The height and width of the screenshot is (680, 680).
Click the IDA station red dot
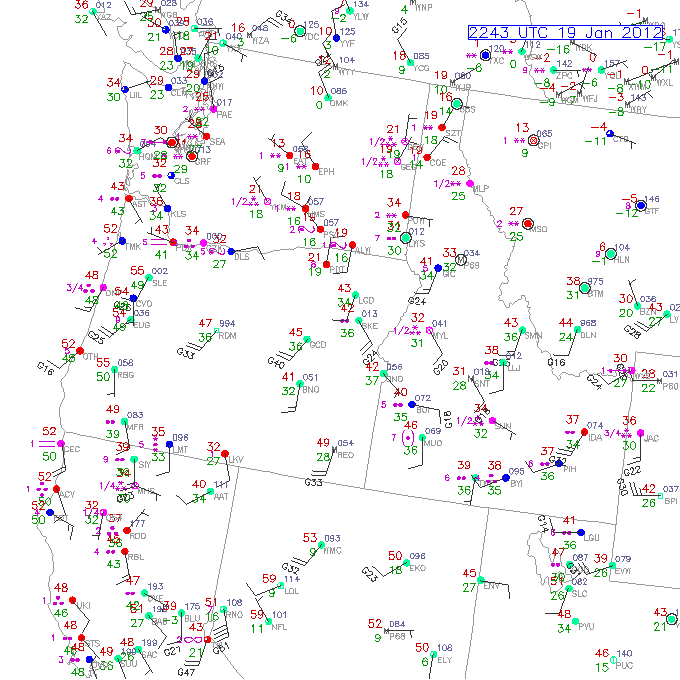[584, 432]
